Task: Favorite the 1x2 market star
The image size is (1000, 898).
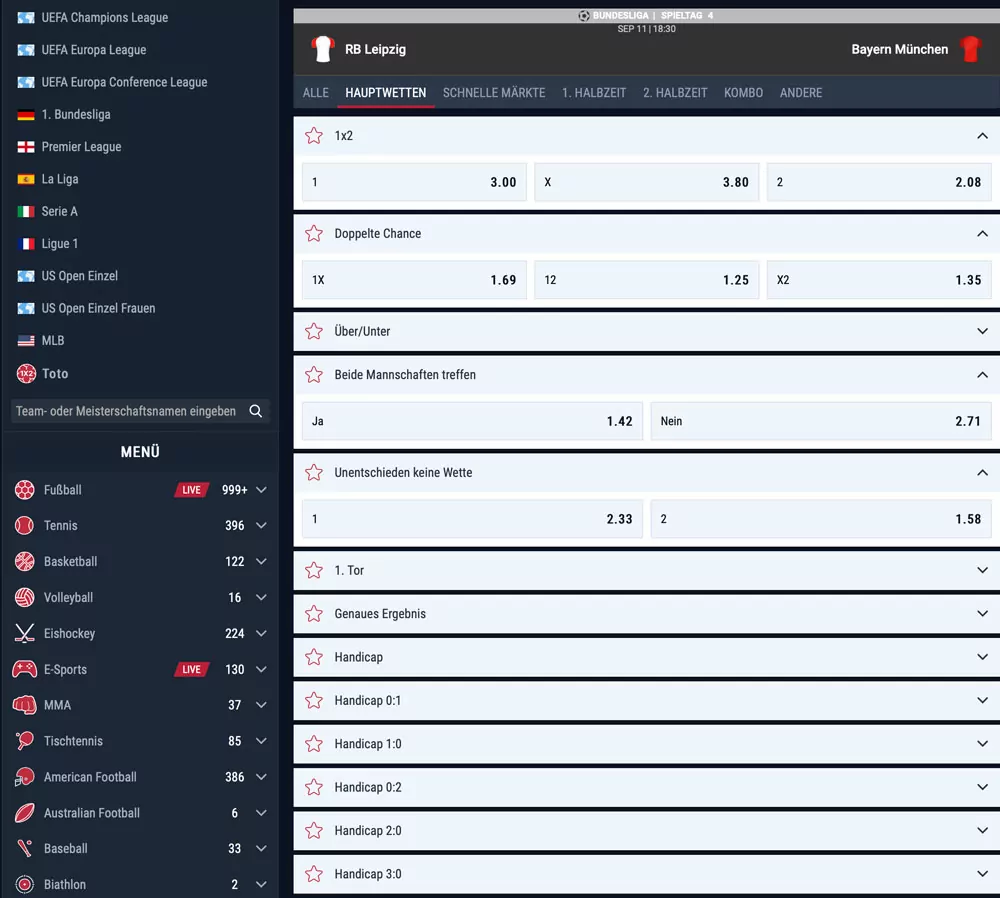Action: point(314,136)
